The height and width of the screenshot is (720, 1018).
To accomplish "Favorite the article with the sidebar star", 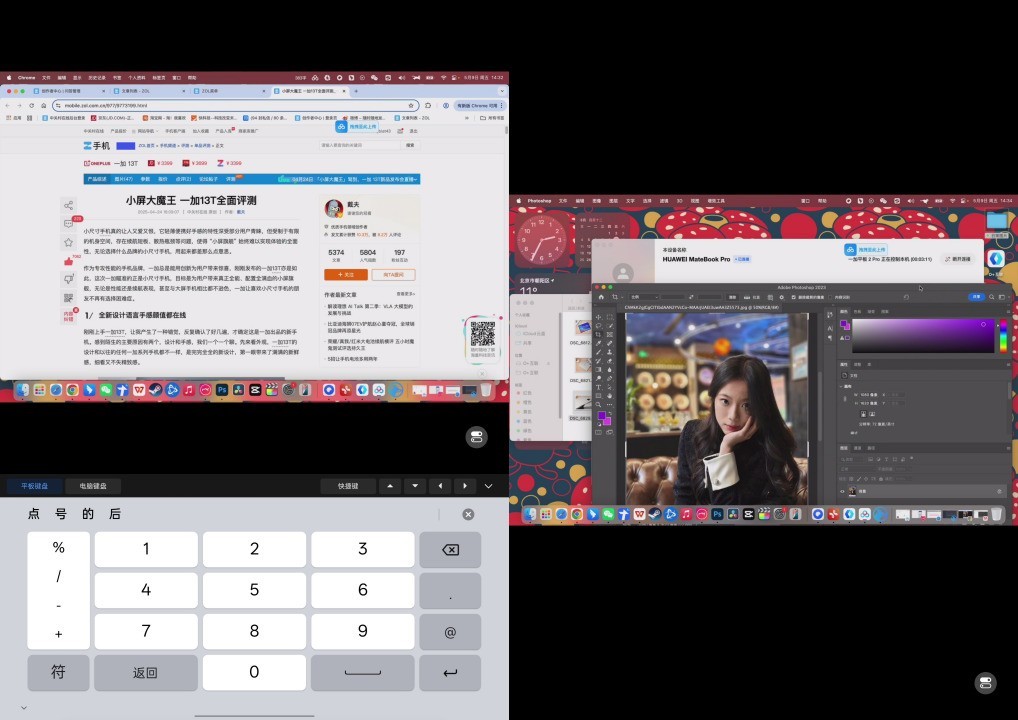I will point(68,242).
